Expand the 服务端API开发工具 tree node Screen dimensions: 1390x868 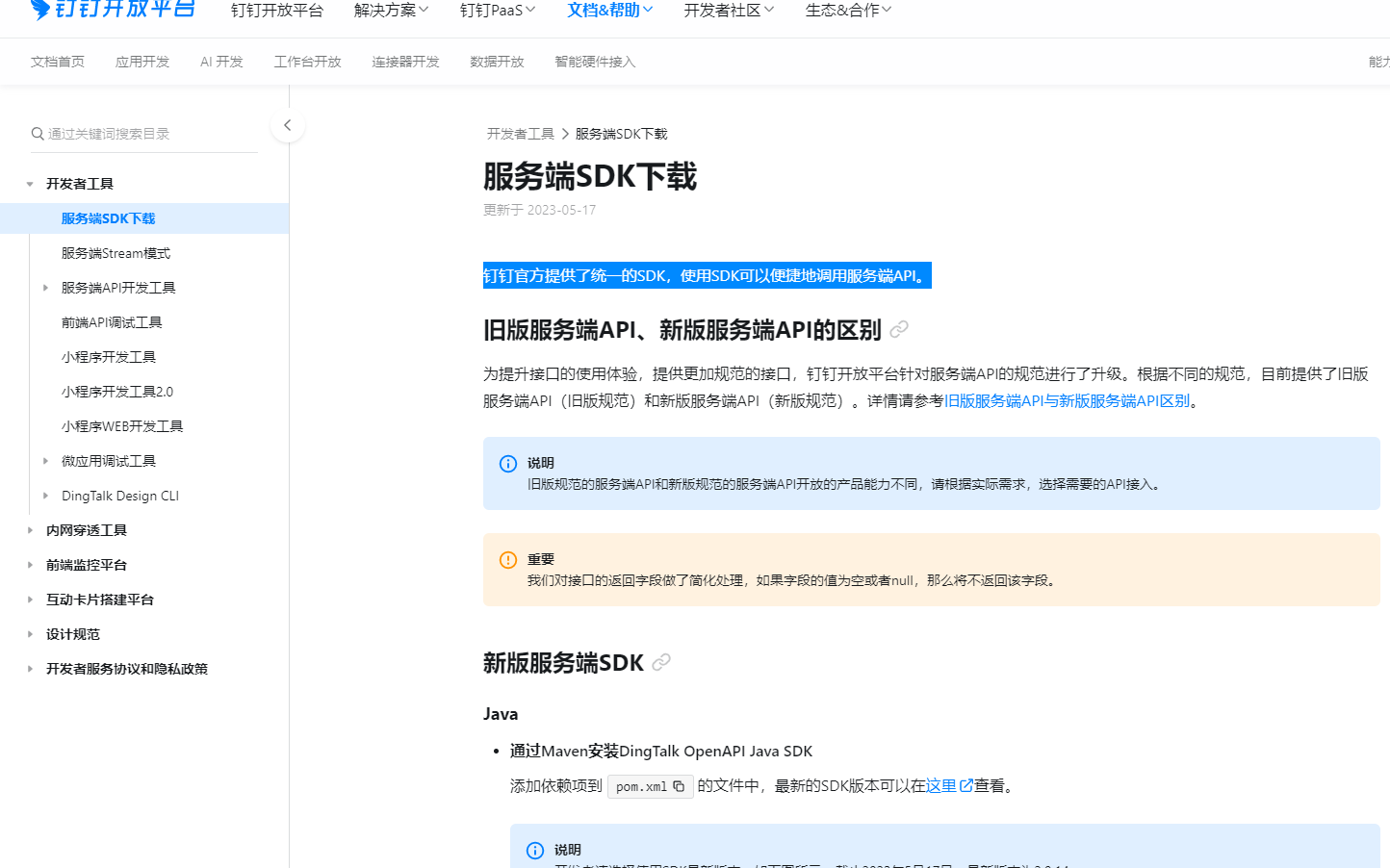45,288
